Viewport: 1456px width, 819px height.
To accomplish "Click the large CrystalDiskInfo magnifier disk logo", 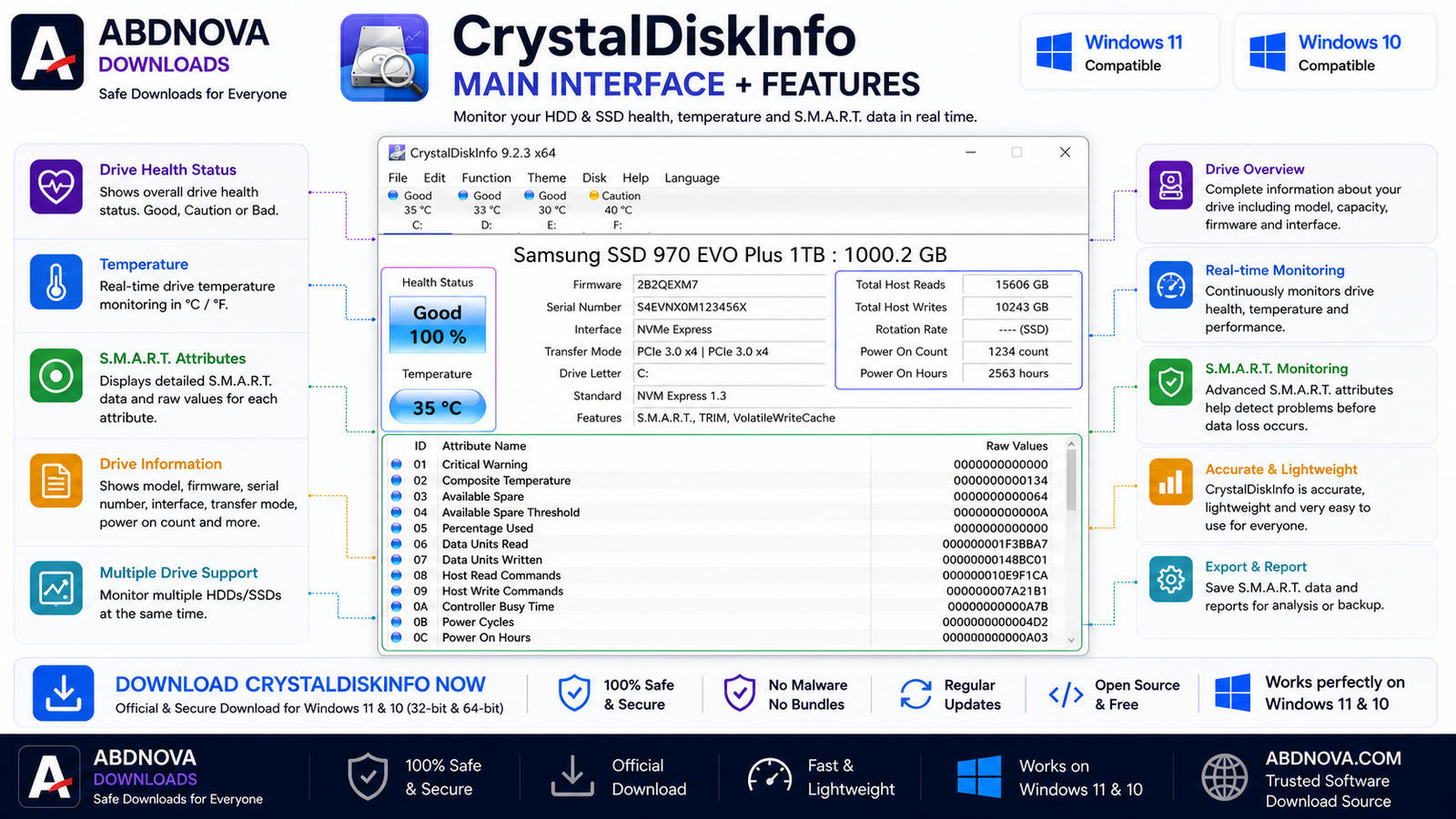I will pos(384,57).
